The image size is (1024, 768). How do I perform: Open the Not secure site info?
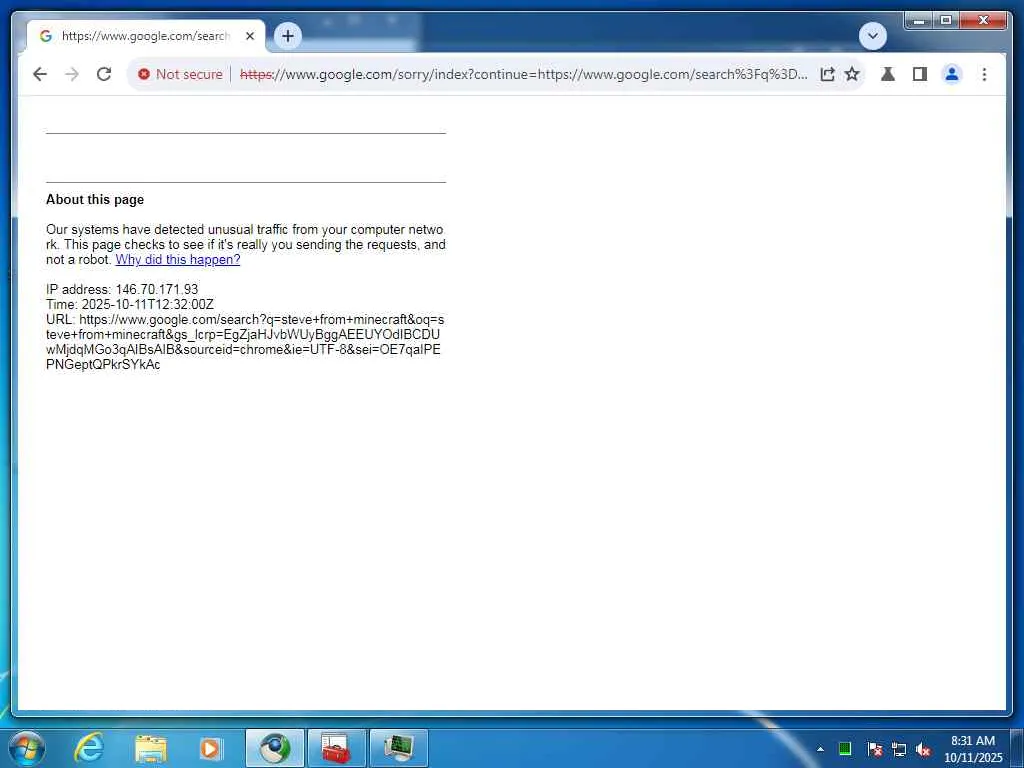[180, 74]
